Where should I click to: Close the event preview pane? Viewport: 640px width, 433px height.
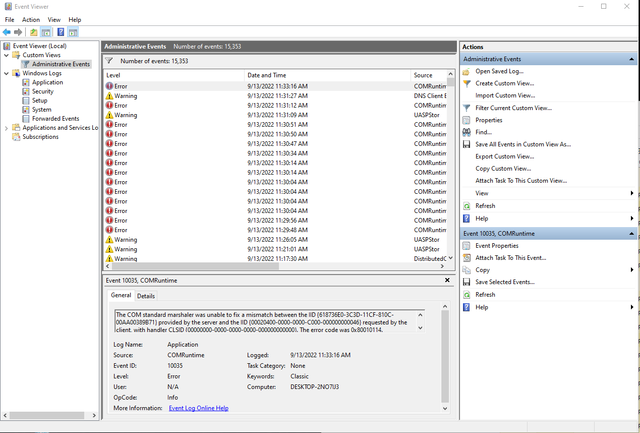447,280
